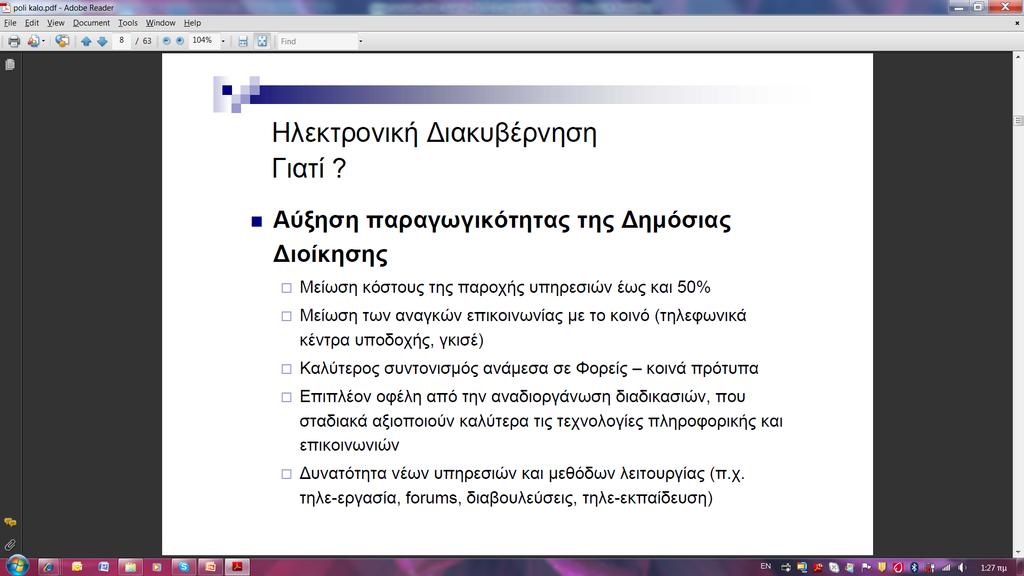
Task: Close the document with the small x
Action: click(x=1017, y=23)
